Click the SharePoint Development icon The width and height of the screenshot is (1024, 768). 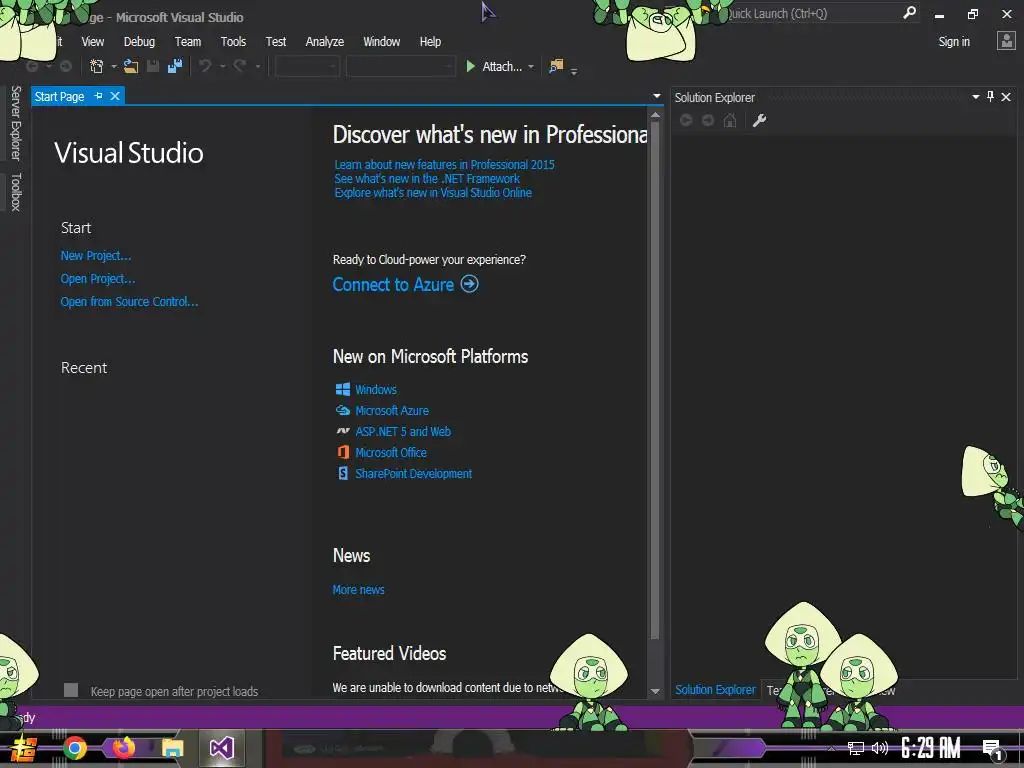tap(343, 473)
